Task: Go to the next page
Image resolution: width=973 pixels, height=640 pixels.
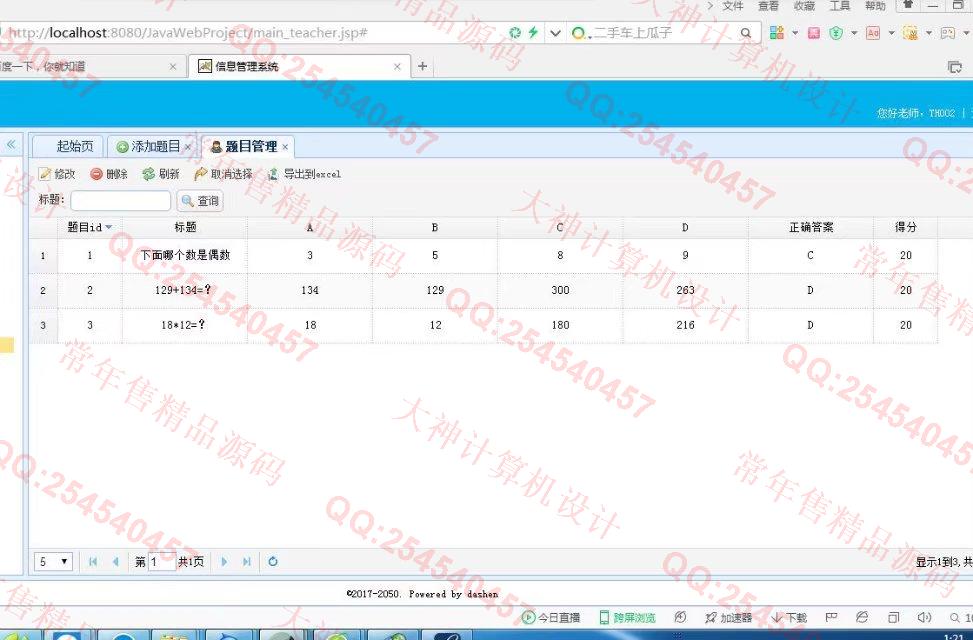Action: (224, 562)
